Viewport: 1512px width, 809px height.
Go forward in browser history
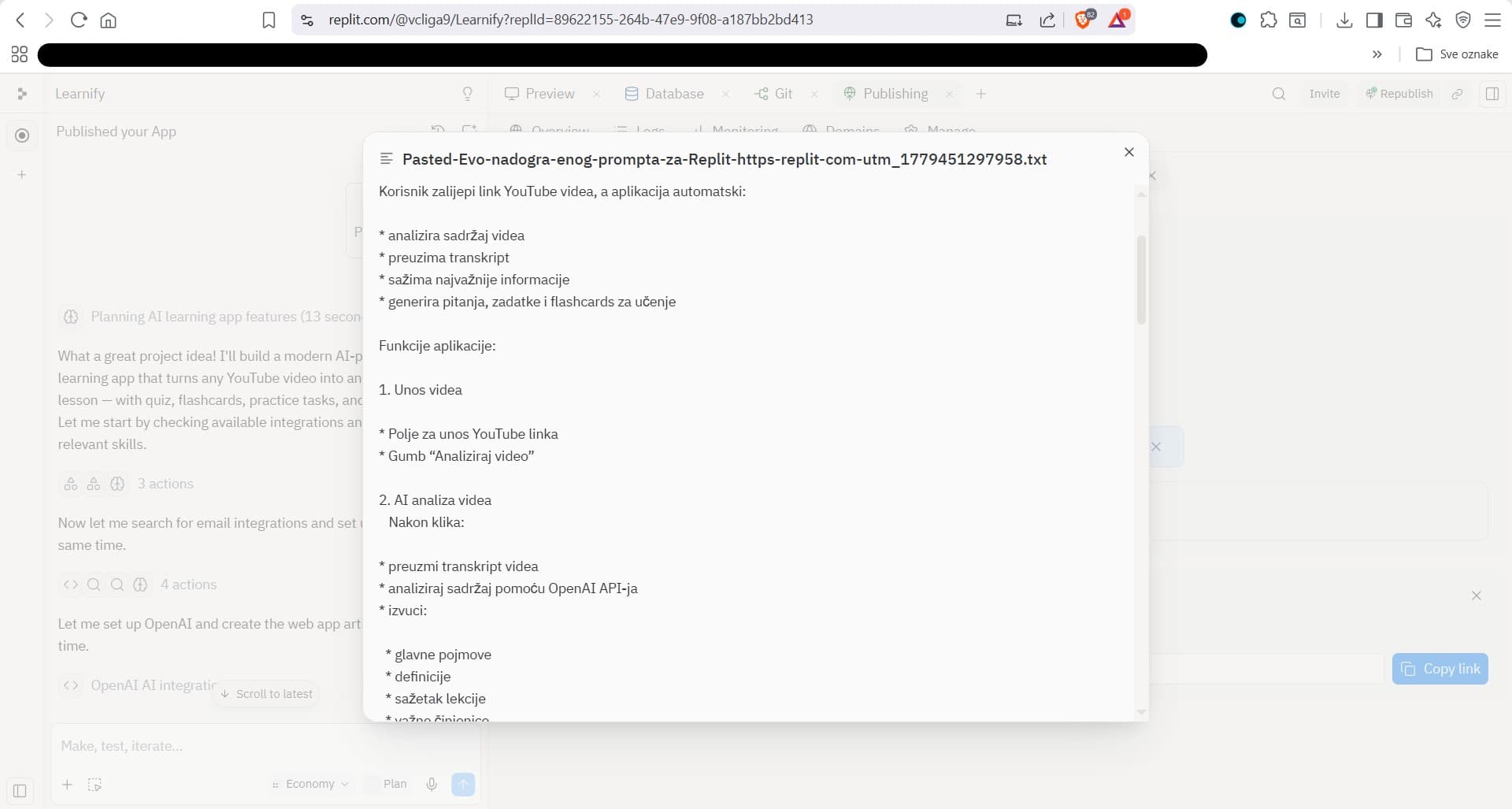click(x=49, y=20)
